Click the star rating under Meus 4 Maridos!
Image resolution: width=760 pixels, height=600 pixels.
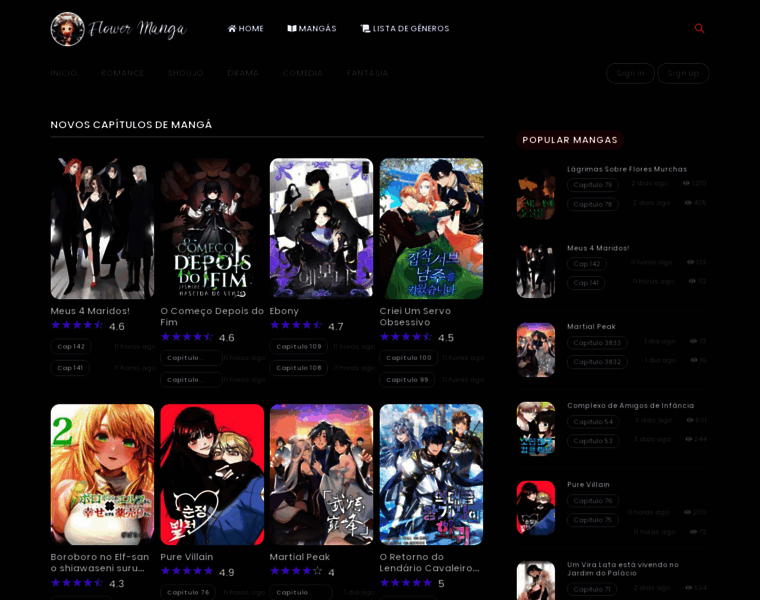coord(77,325)
